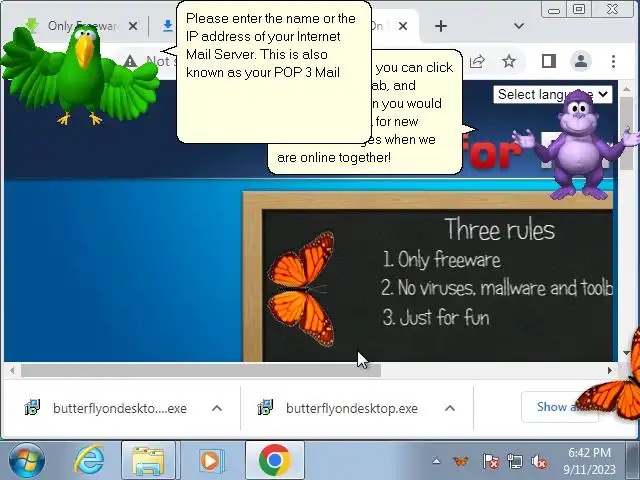
Task: Open the Chrome profile avatar
Action: [x=581, y=61]
